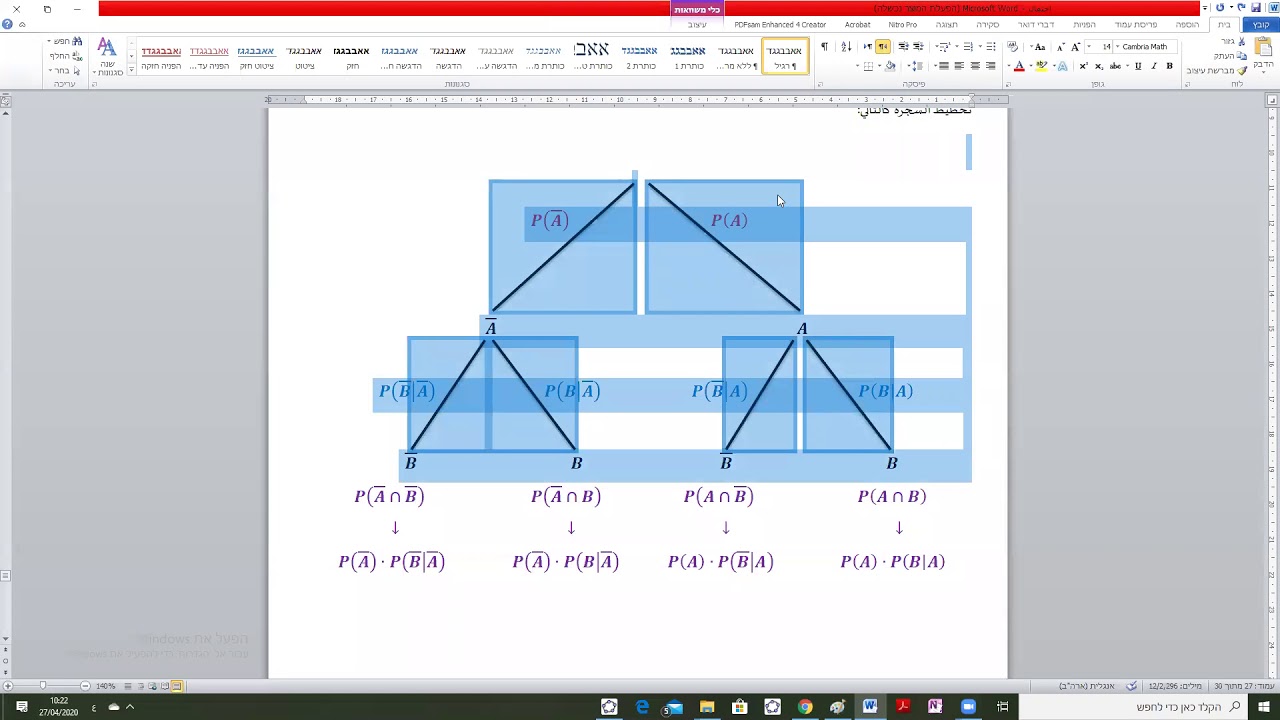Screen dimensions: 1280x720
Task: Open text effects glowing A icon
Action: [x=1062, y=66]
